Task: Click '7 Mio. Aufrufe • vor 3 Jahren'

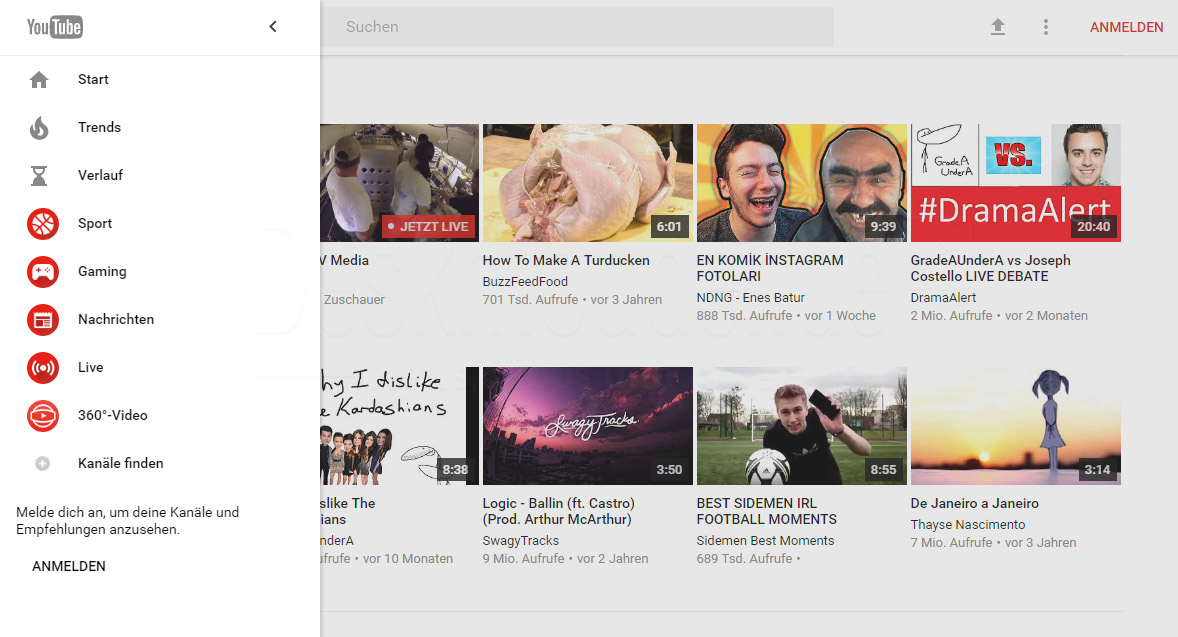Action: (993, 543)
